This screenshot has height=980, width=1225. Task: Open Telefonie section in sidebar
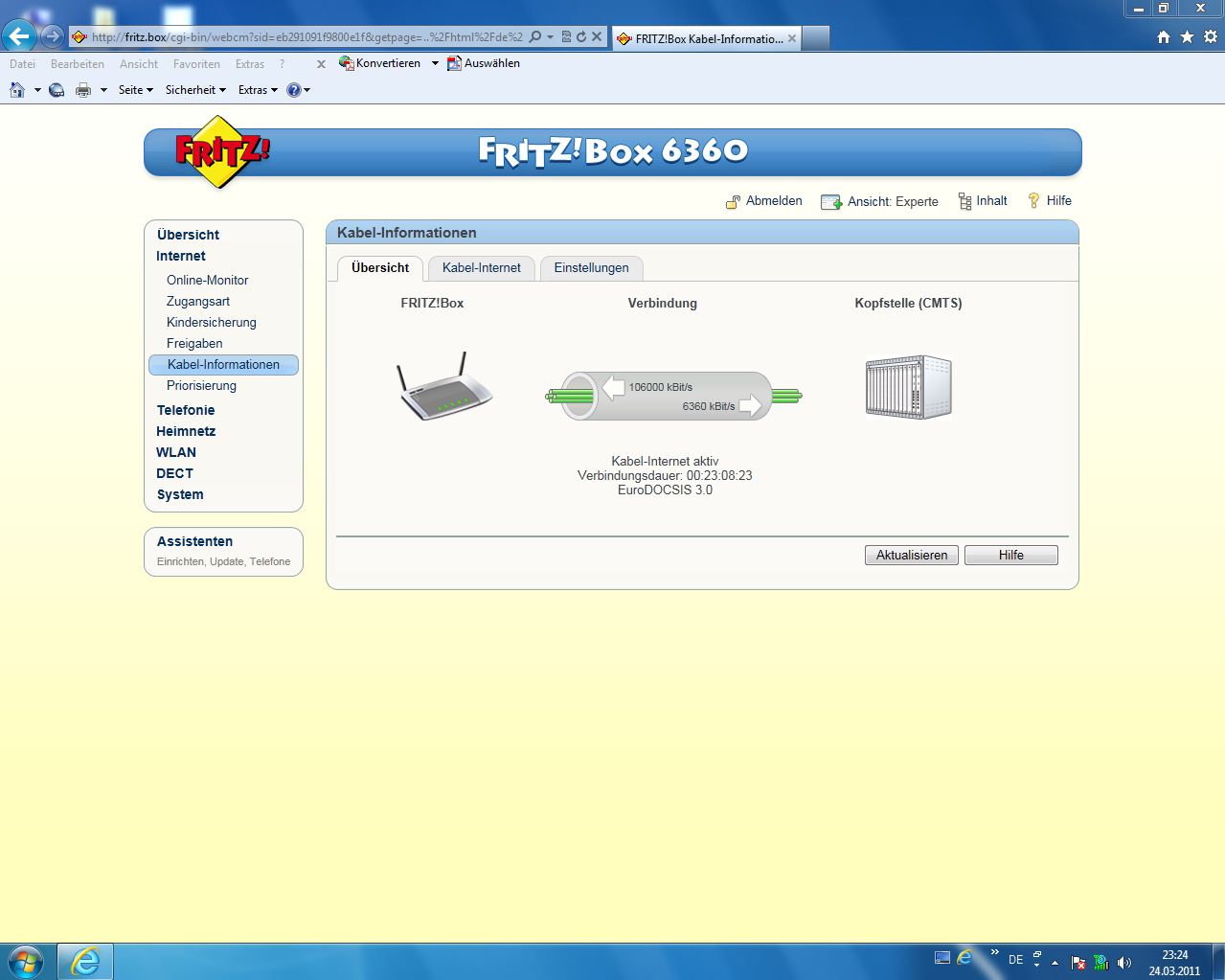point(186,410)
